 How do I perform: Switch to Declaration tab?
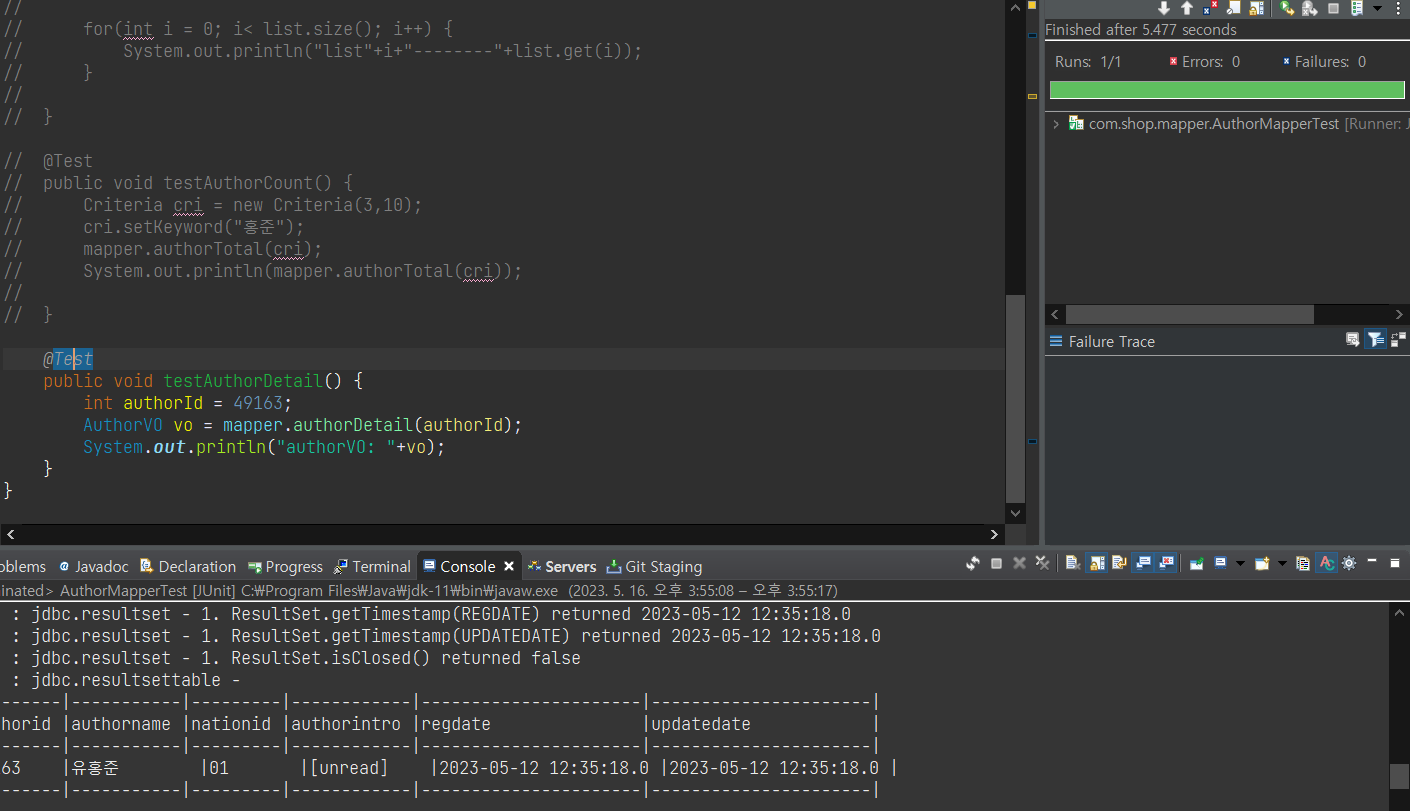188,566
